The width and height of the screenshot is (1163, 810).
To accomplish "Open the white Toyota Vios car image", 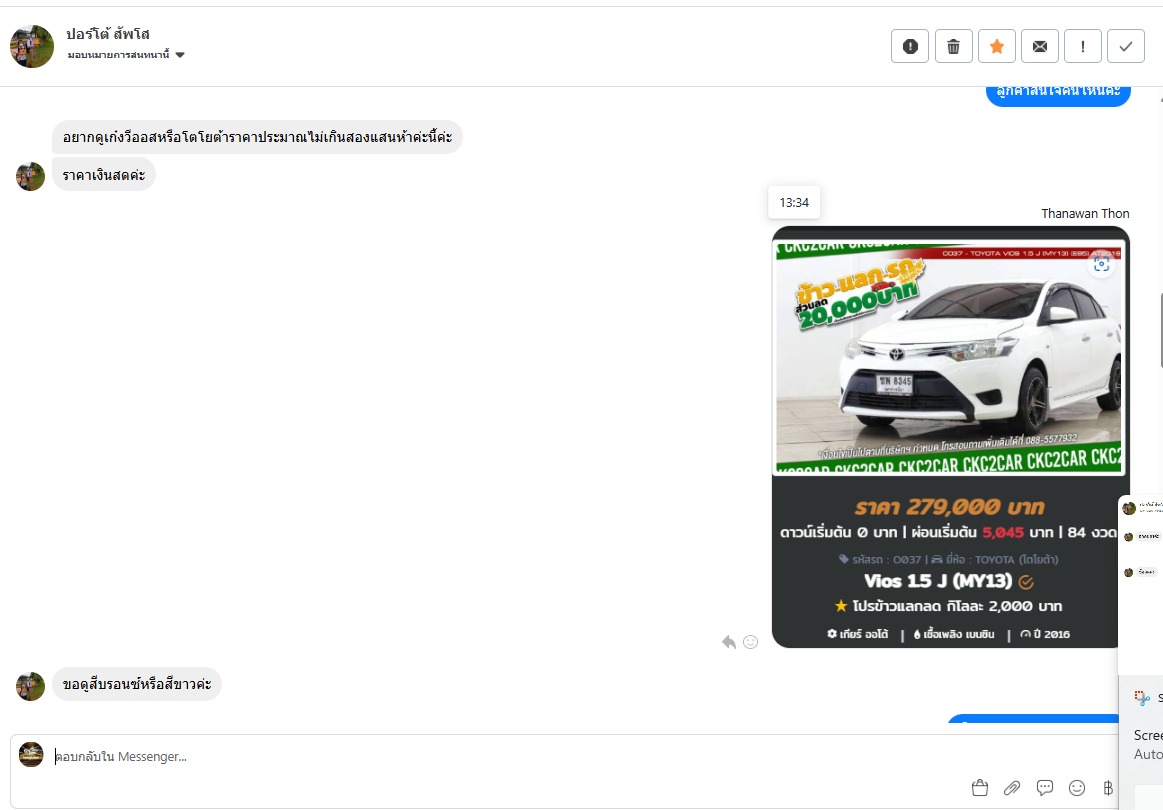I will tap(949, 356).
